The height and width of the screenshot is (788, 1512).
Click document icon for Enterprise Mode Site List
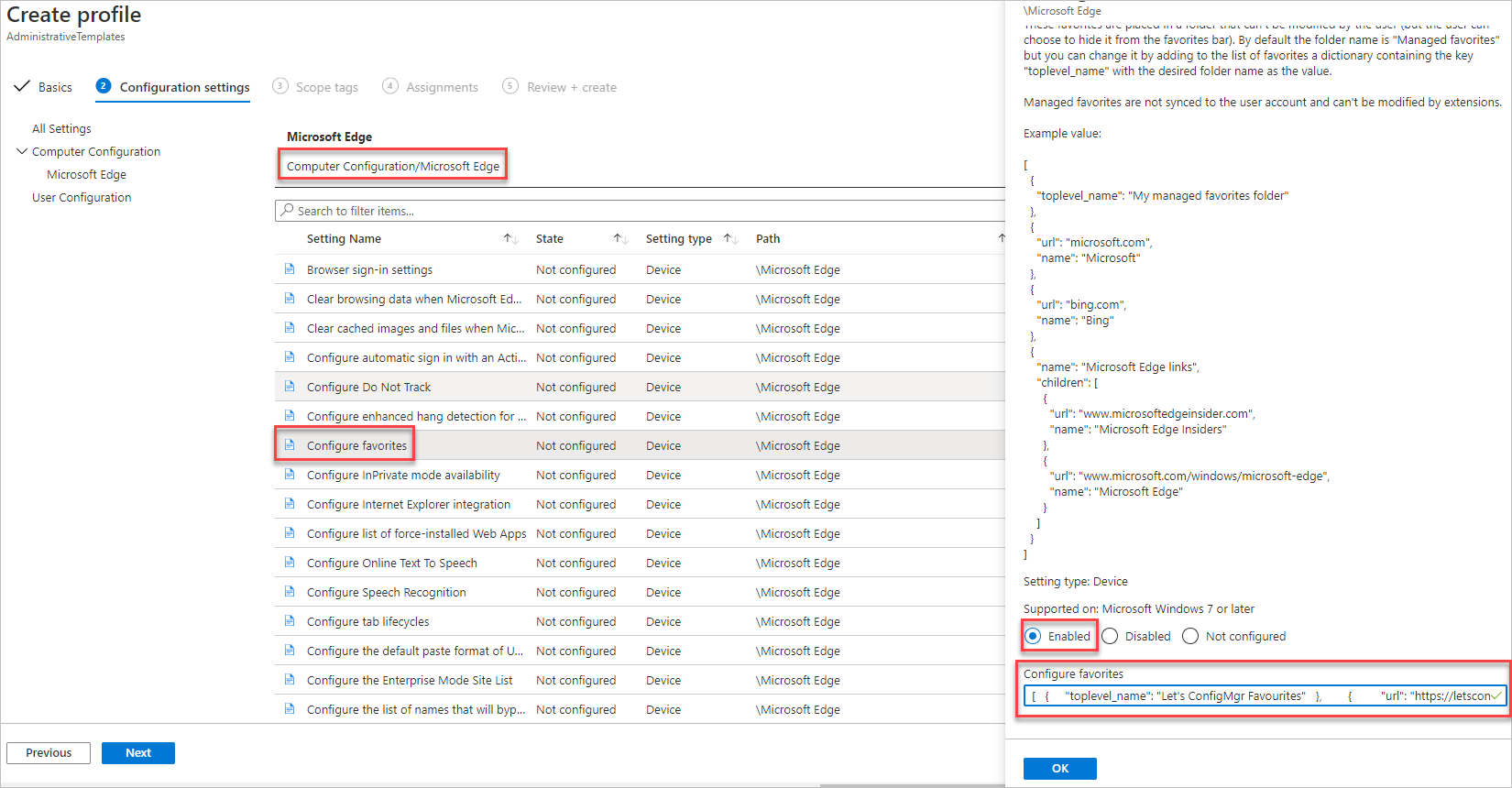[290, 680]
